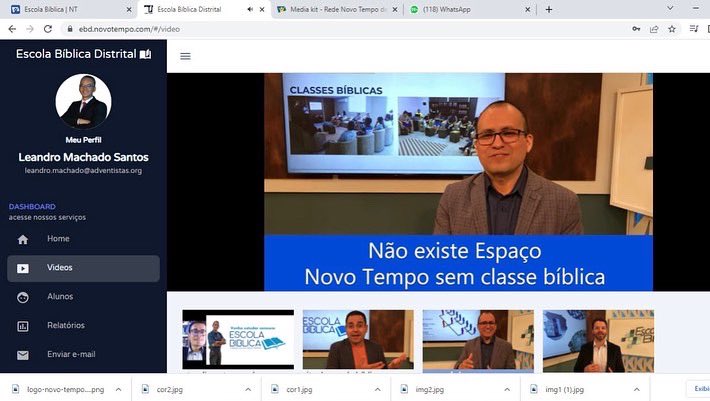This screenshot has width=710, height=401.
Task: Open the profile avatar picture
Action: click(83, 102)
